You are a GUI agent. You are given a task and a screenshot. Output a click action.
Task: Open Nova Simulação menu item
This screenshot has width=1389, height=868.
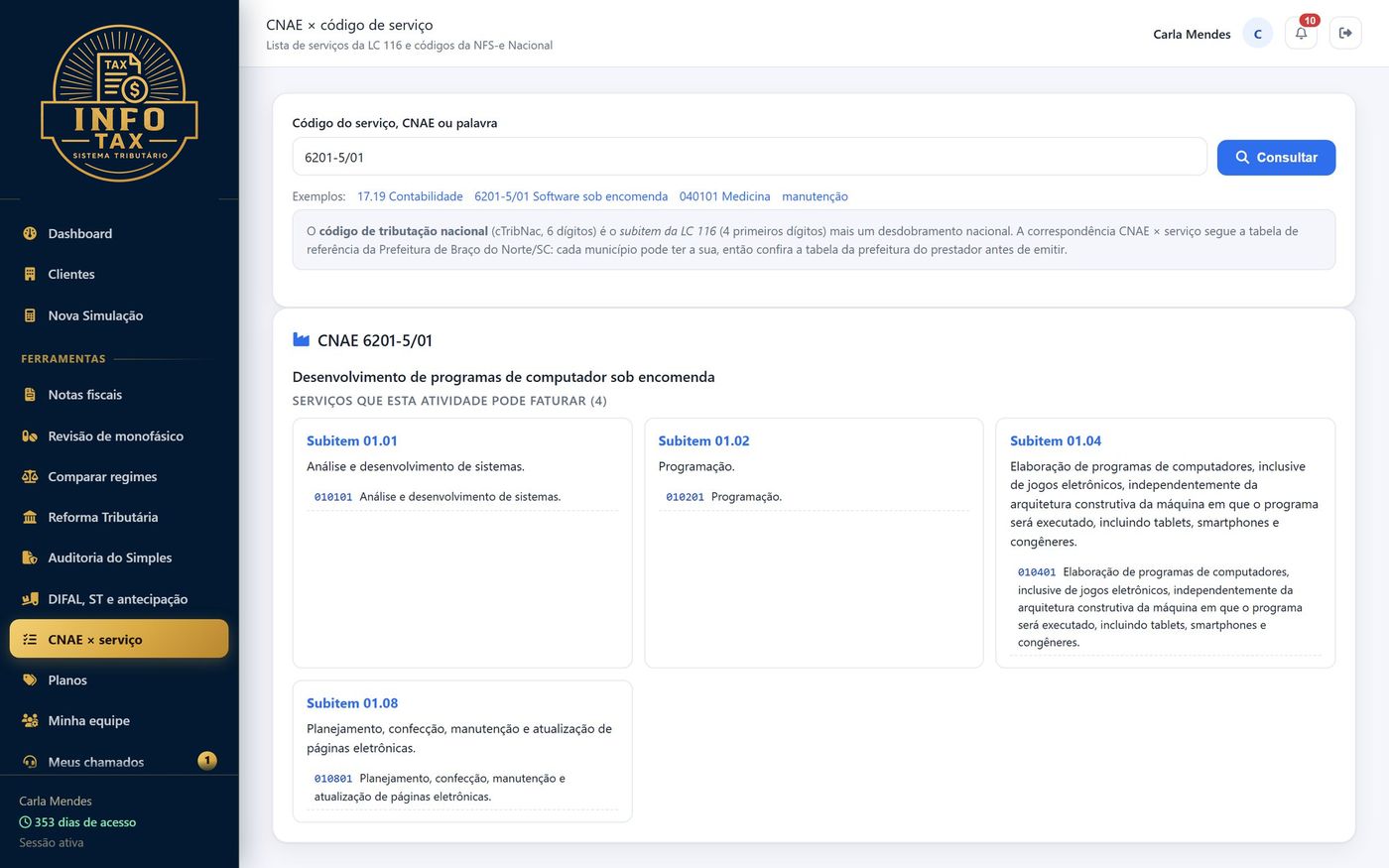(x=119, y=315)
